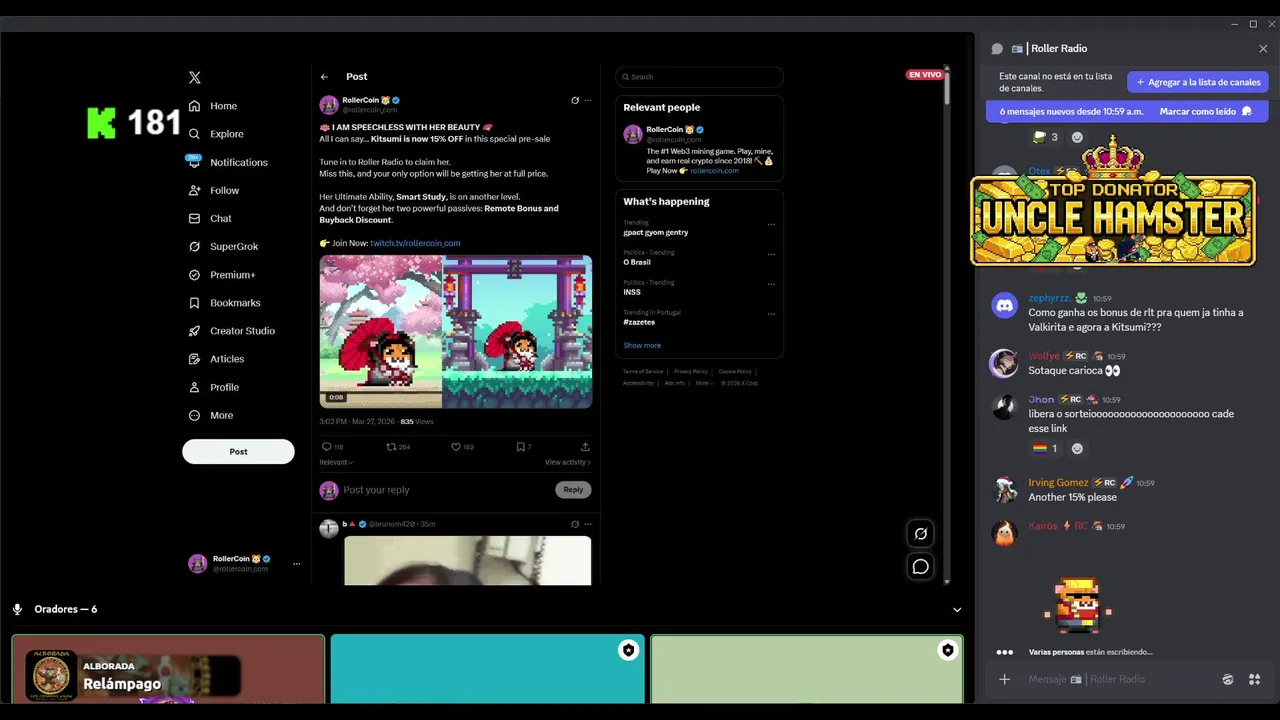This screenshot has width=1280, height=720.
Task: Open options for #zazetes trend
Action: [x=771, y=314]
